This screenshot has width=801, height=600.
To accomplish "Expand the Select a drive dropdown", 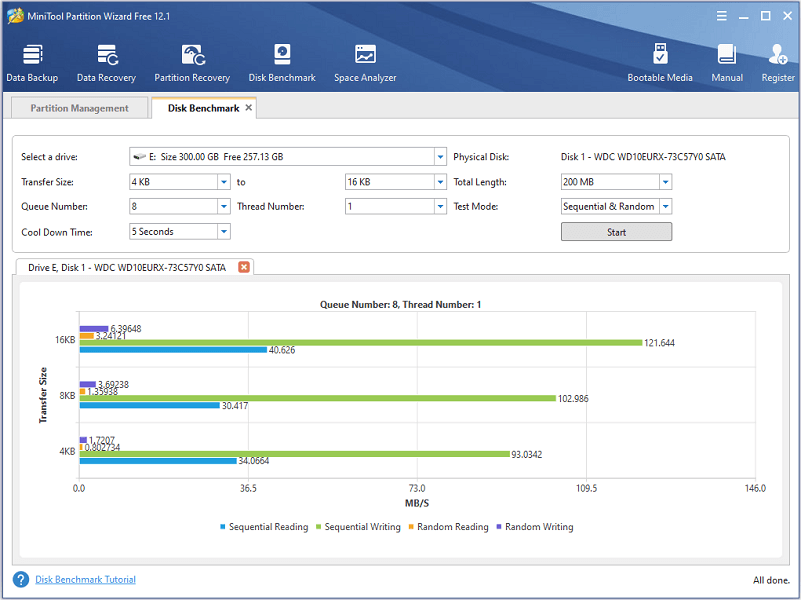I will tap(440, 157).
